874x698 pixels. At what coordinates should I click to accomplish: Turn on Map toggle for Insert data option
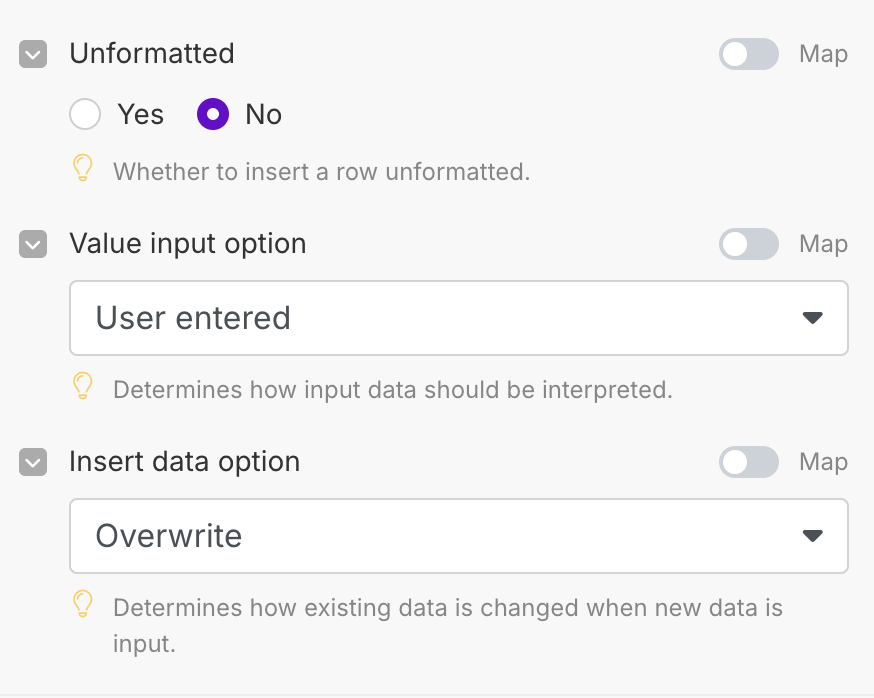tap(748, 462)
